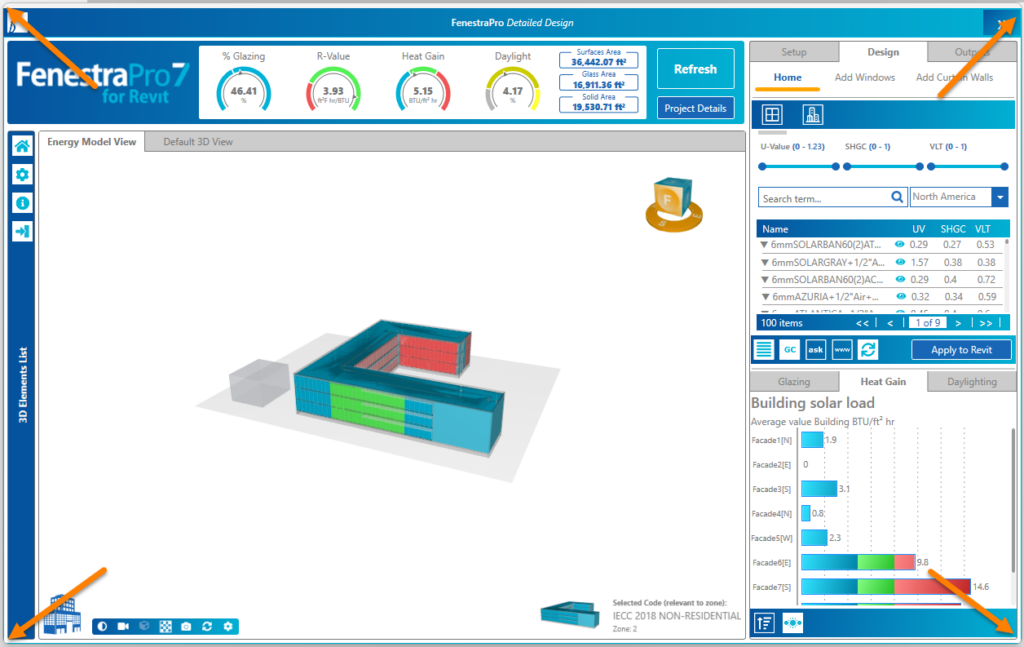1024x647 pixels.
Task: Switch to the Outputs tab
Action: coord(972,52)
